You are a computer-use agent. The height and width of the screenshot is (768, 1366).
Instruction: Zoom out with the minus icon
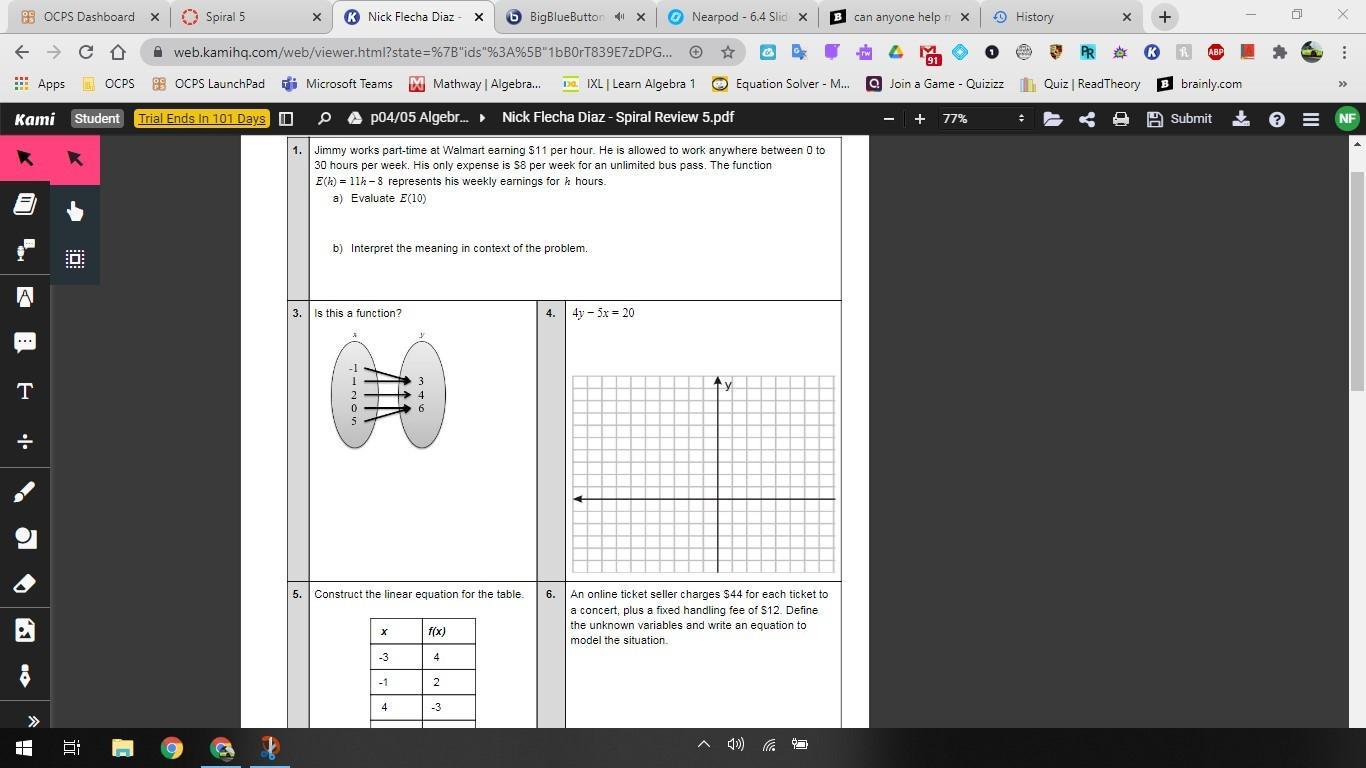(889, 118)
